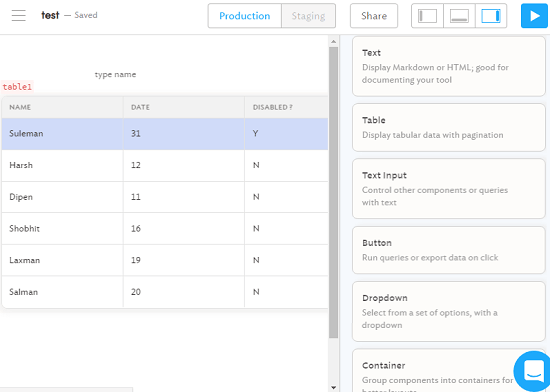550x392 pixels.
Task: Add a Table component
Action: [x=449, y=127]
